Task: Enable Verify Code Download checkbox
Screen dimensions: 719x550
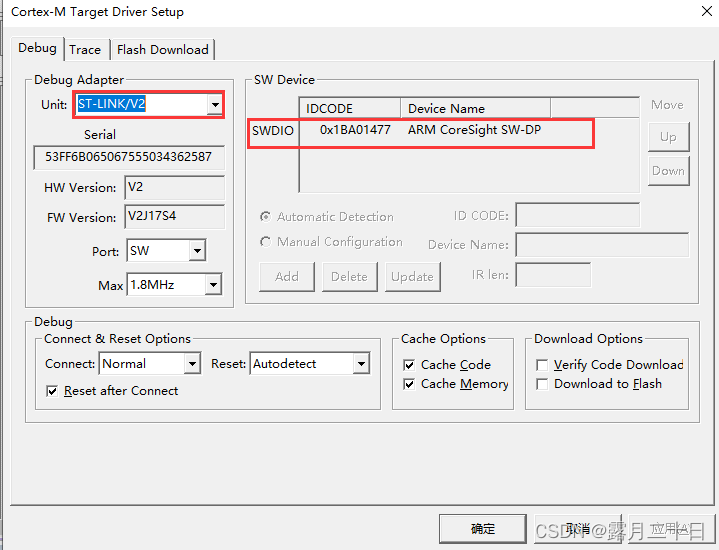Action: [x=542, y=365]
